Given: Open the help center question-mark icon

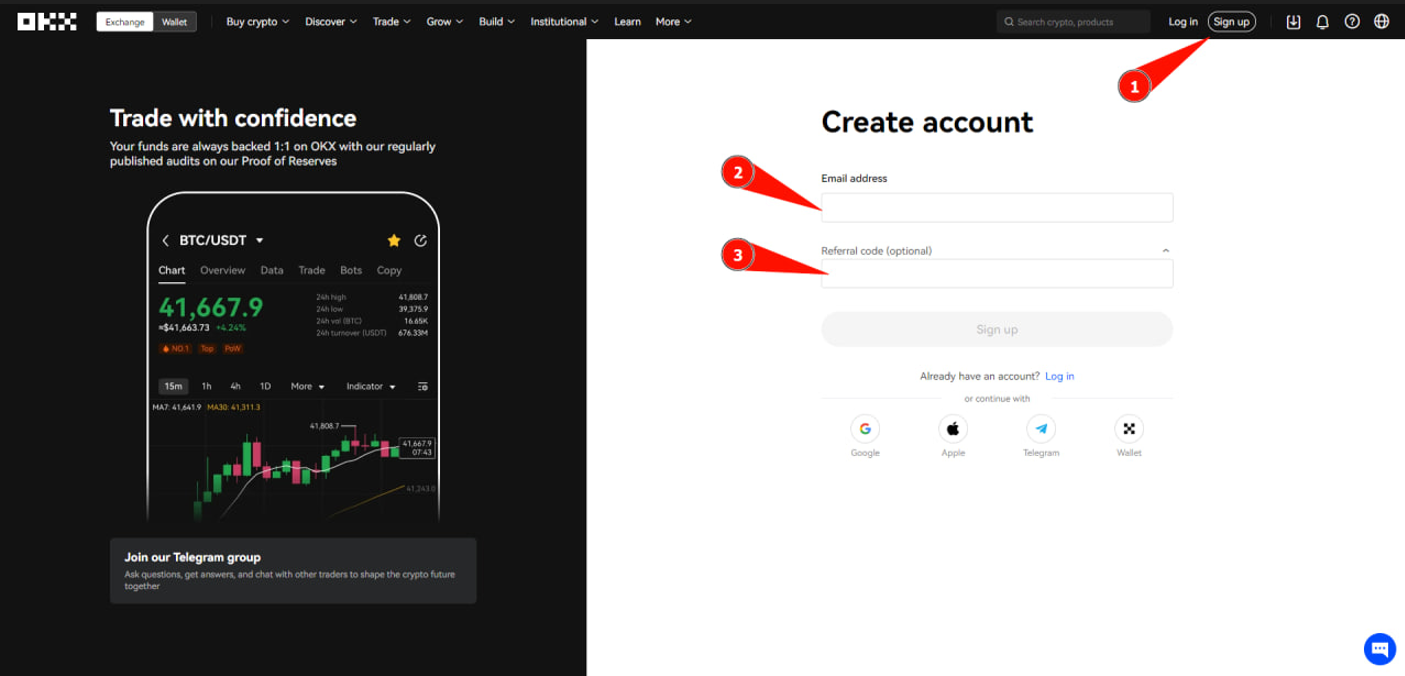Looking at the screenshot, I should (1352, 21).
